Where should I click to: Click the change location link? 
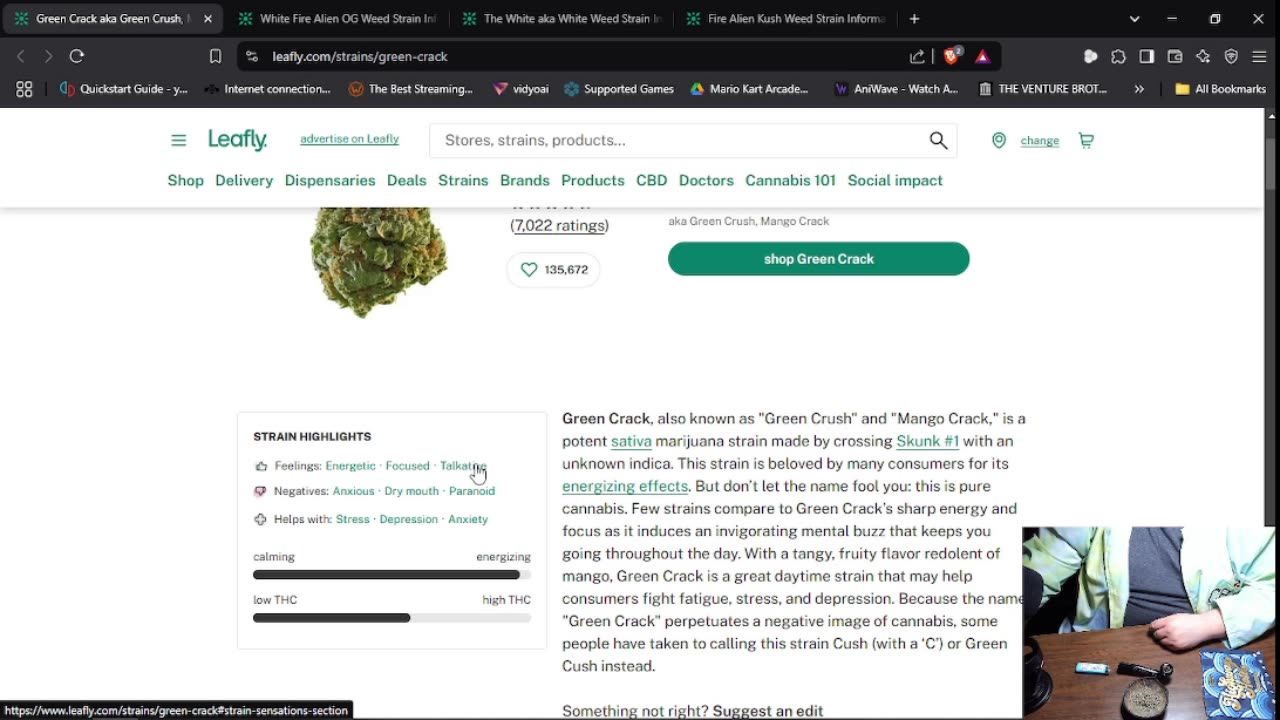click(x=1039, y=141)
